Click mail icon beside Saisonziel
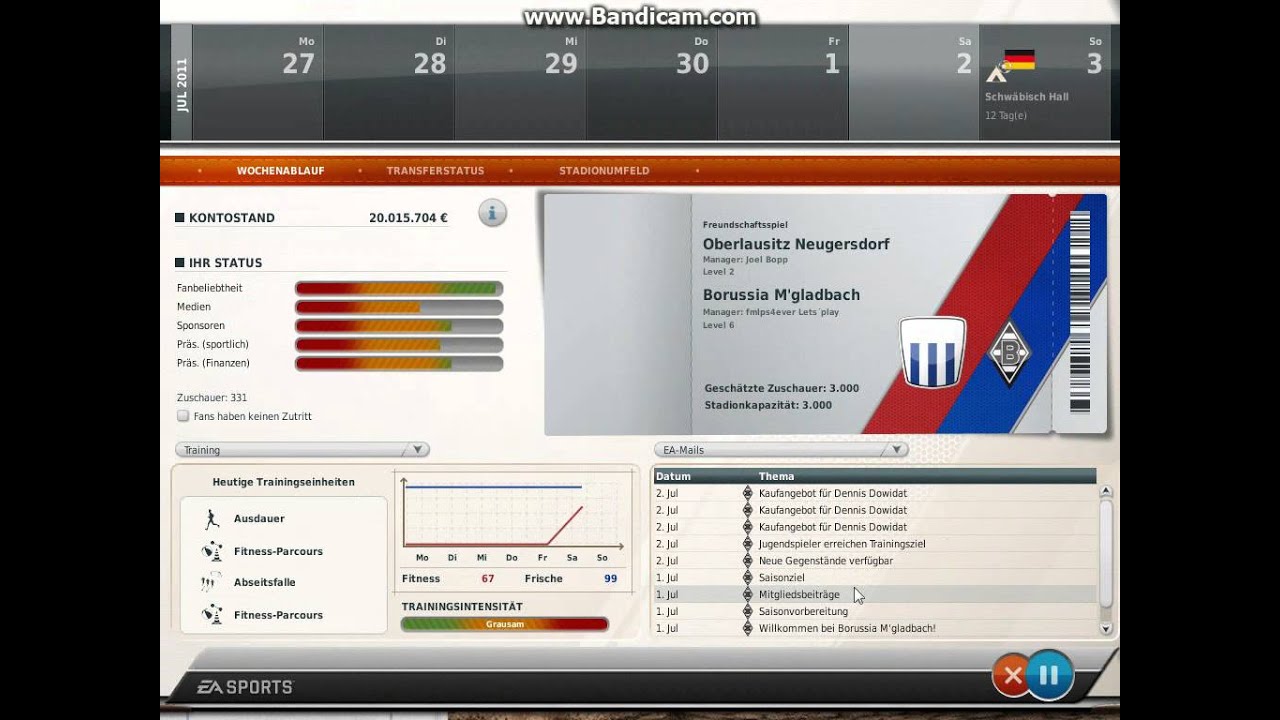This screenshot has width=1280, height=720. (747, 578)
